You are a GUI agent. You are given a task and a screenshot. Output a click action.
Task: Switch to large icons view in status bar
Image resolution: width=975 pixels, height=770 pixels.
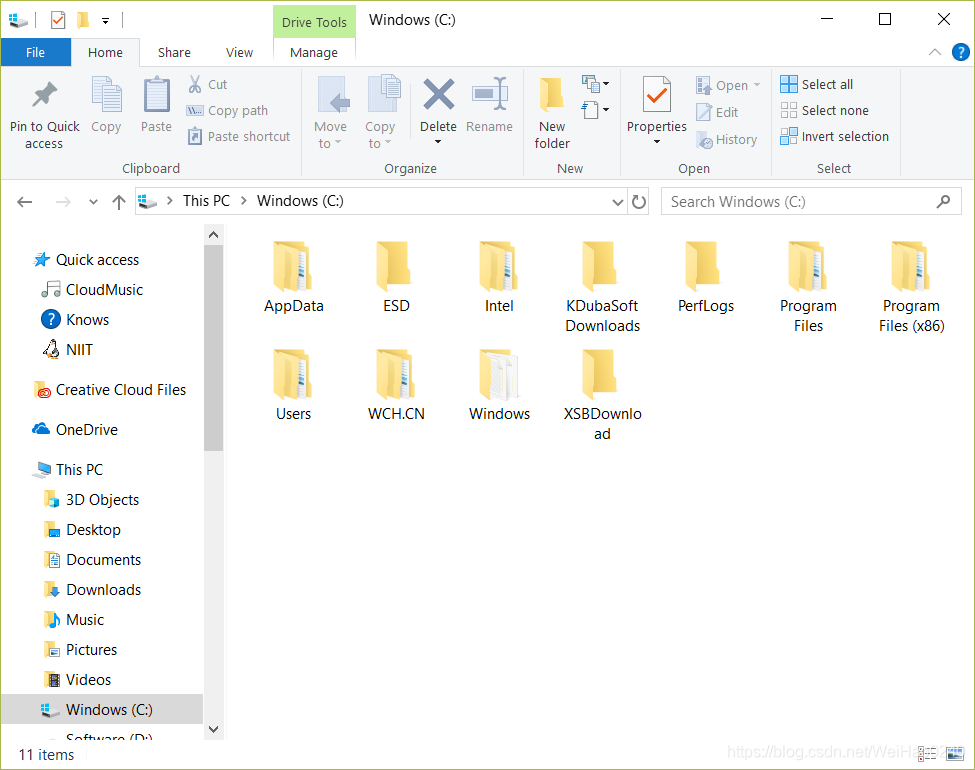(x=955, y=753)
